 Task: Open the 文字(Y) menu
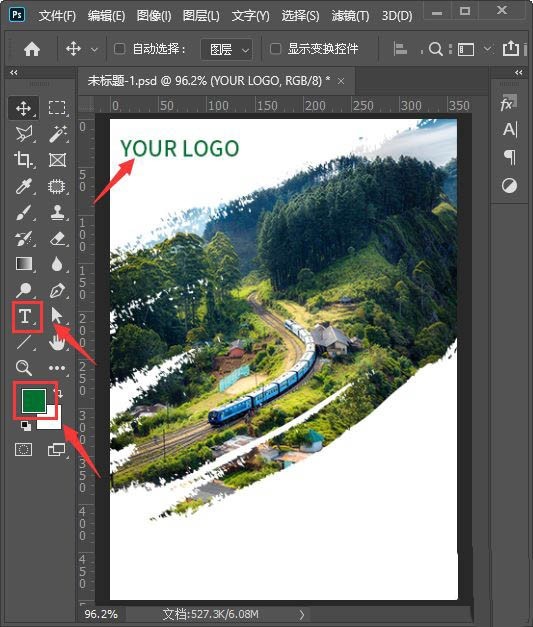[251, 16]
